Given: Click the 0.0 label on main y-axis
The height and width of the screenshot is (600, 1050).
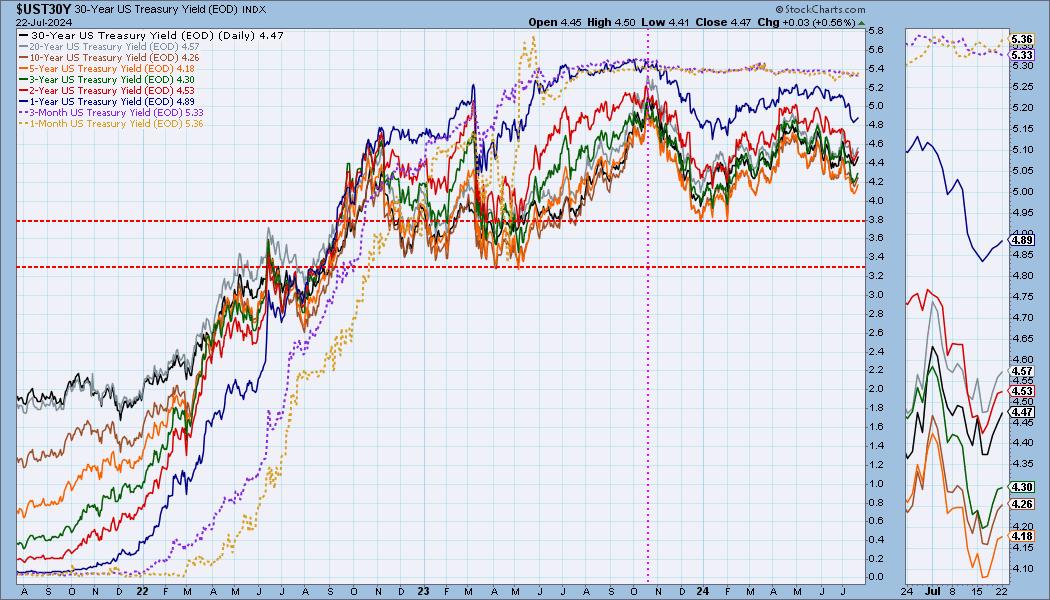Looking at the screenshot, I should (875, 577).
